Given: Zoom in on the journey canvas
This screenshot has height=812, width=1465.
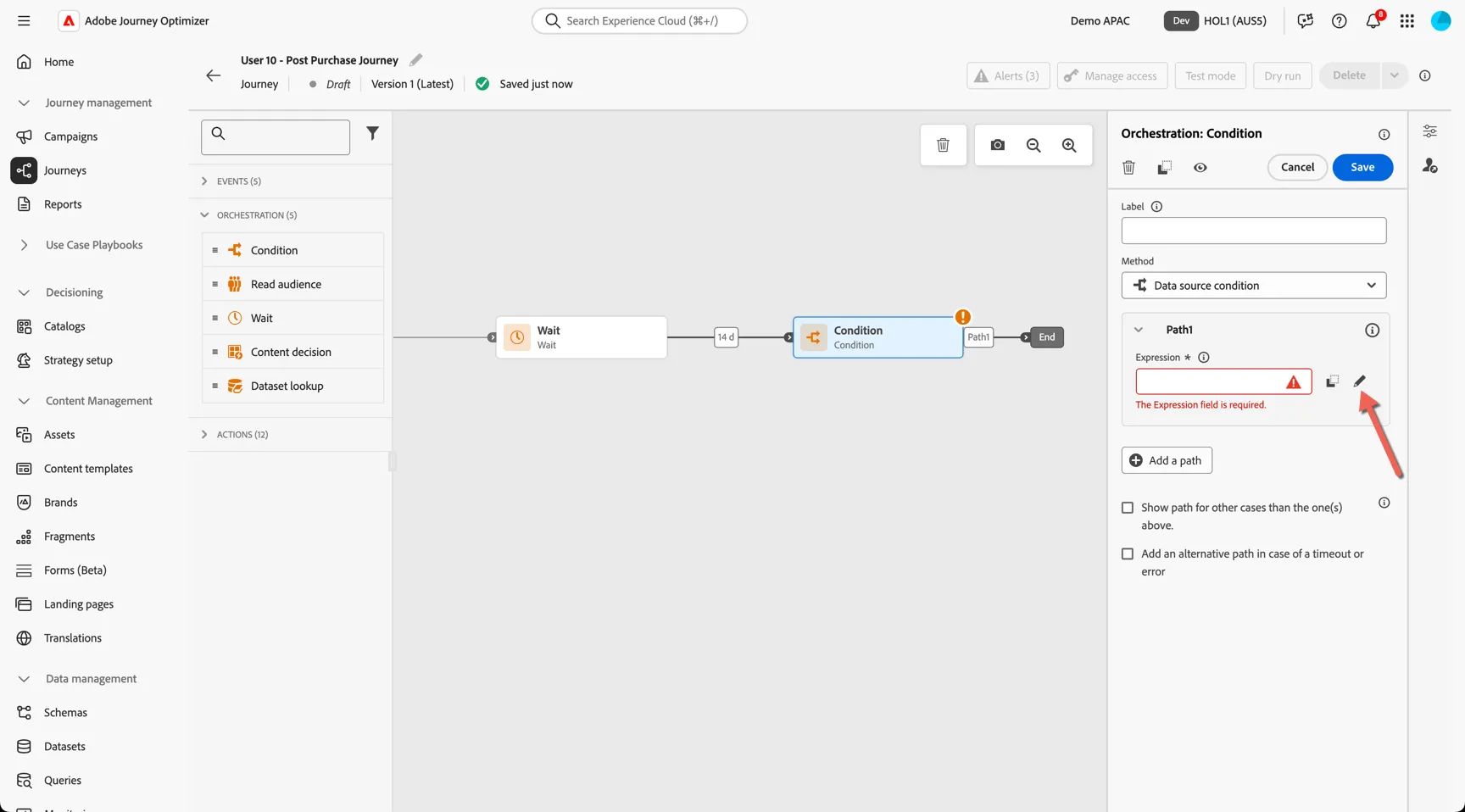Looking at the screenshot, I should pyautogui.click(x=1069, y=145).
